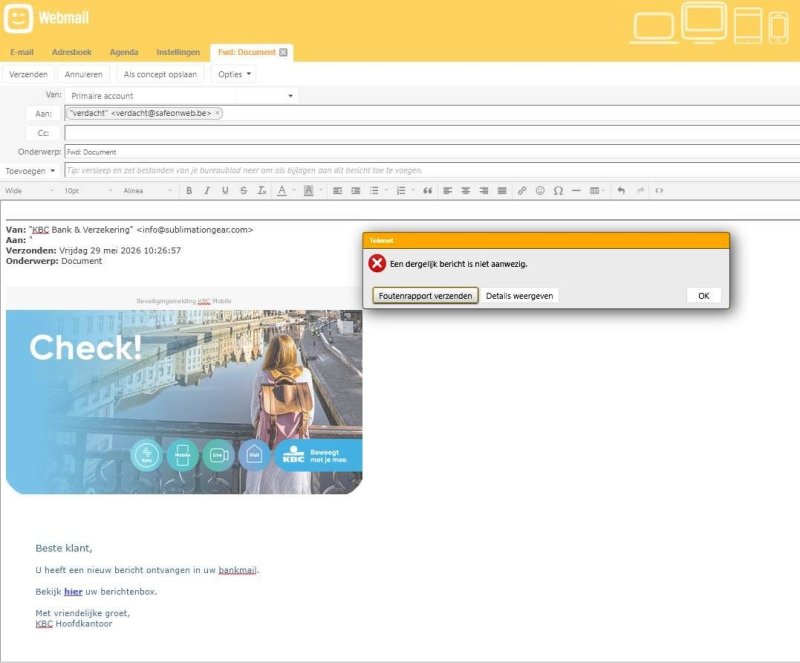Click the Aan recipient button
The image size is (800, 663).
43,114
